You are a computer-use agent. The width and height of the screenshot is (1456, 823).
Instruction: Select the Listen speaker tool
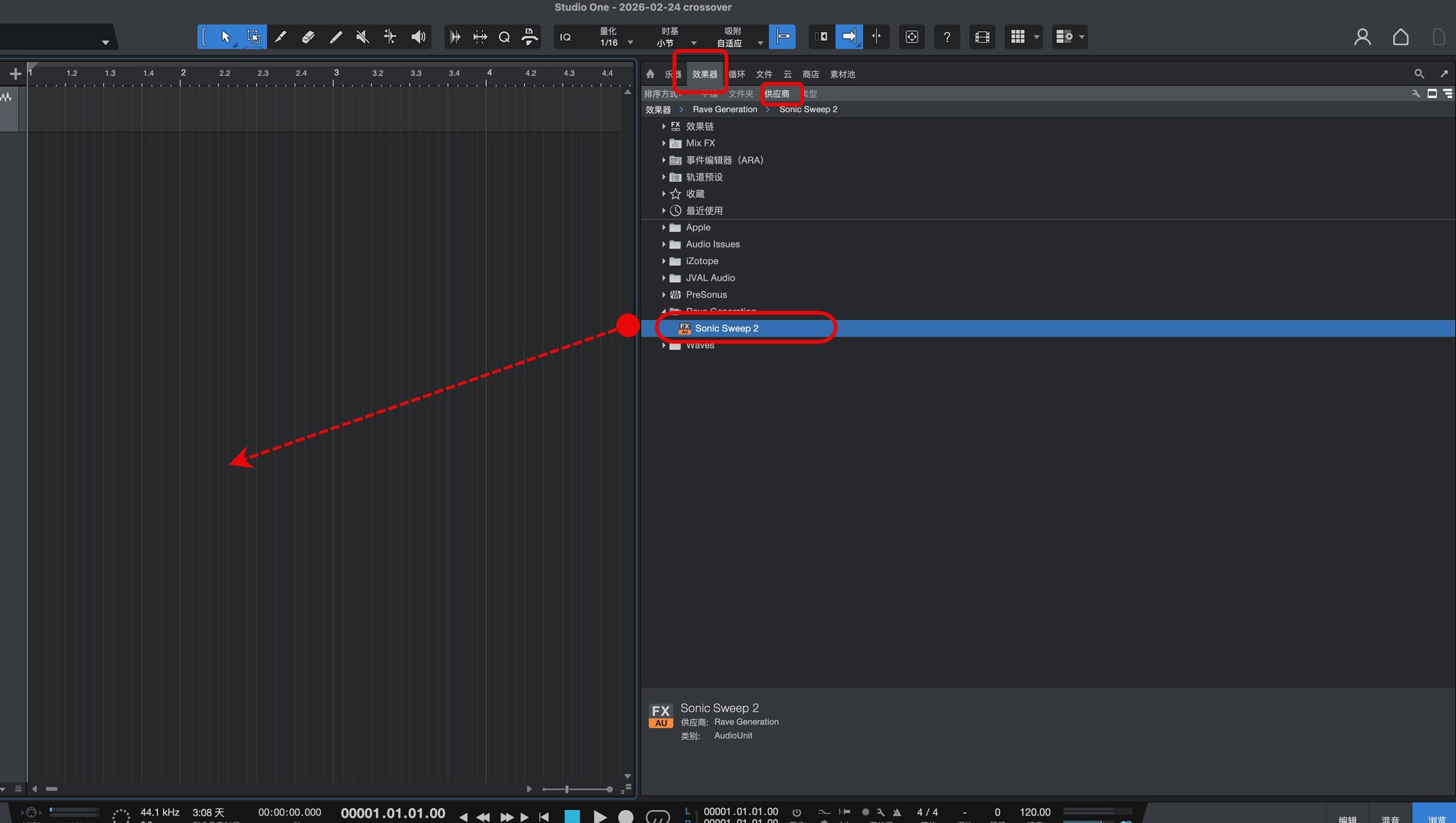click(x=418, y=36)
